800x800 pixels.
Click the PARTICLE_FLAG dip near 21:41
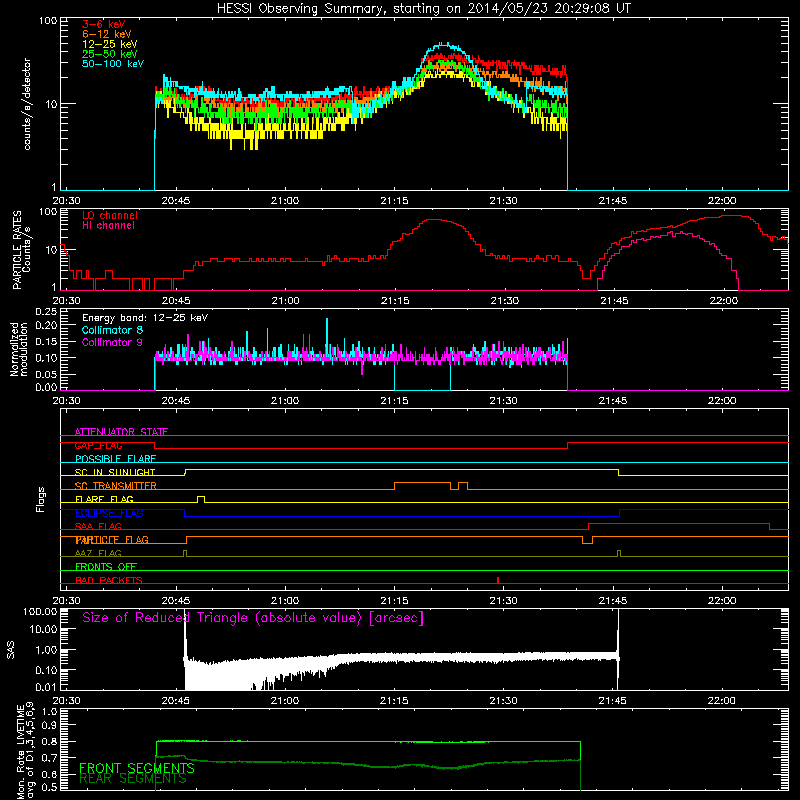(x=587, y=541)
